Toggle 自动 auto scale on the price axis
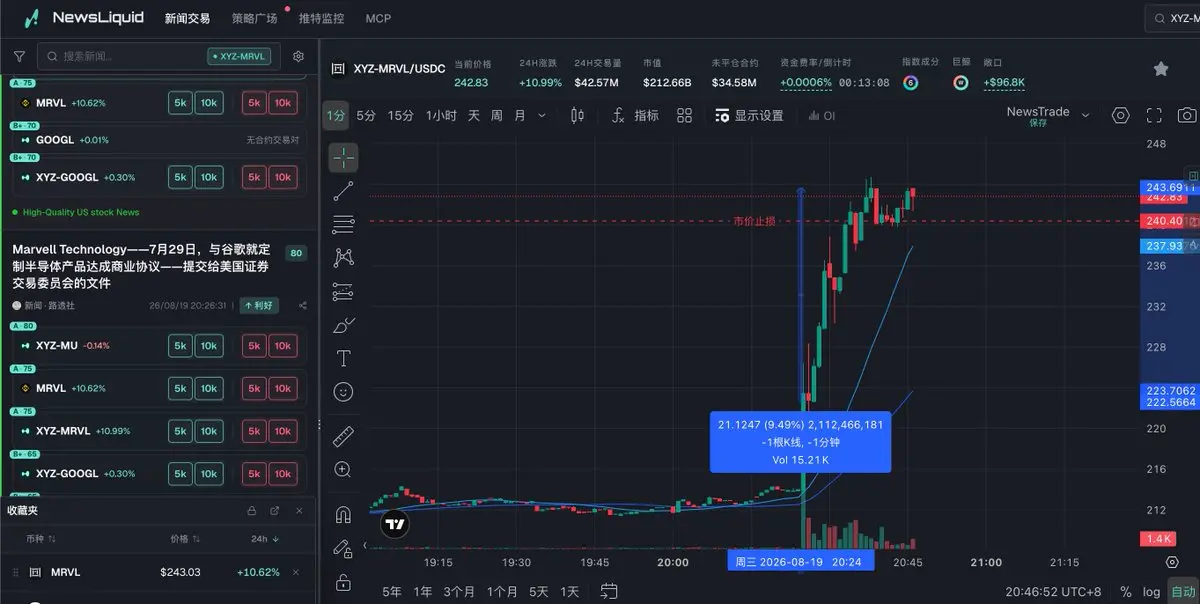This screenshot has height=604, width=1200. click(x=1182, y=591)
